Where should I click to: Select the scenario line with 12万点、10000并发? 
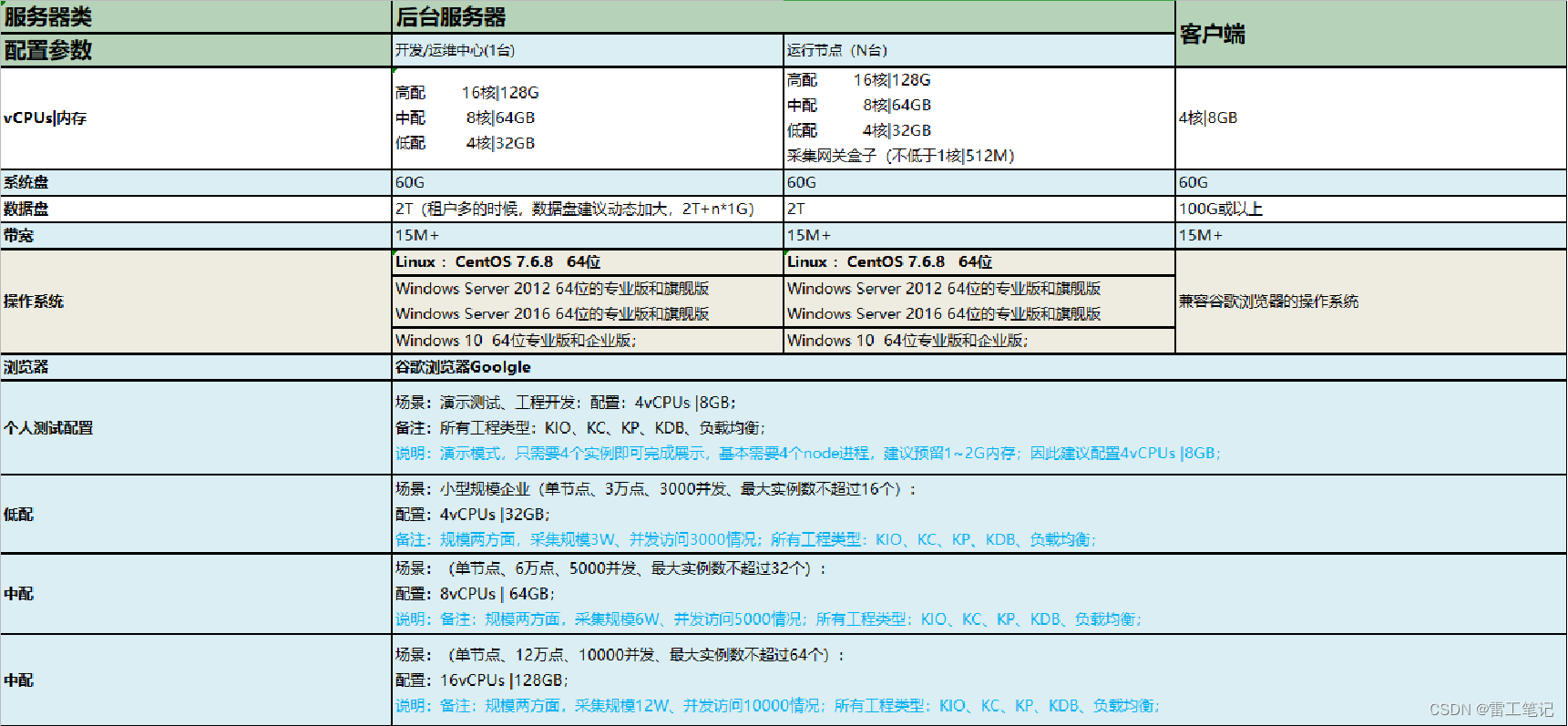pyautogui.click(x=620, y=655)
